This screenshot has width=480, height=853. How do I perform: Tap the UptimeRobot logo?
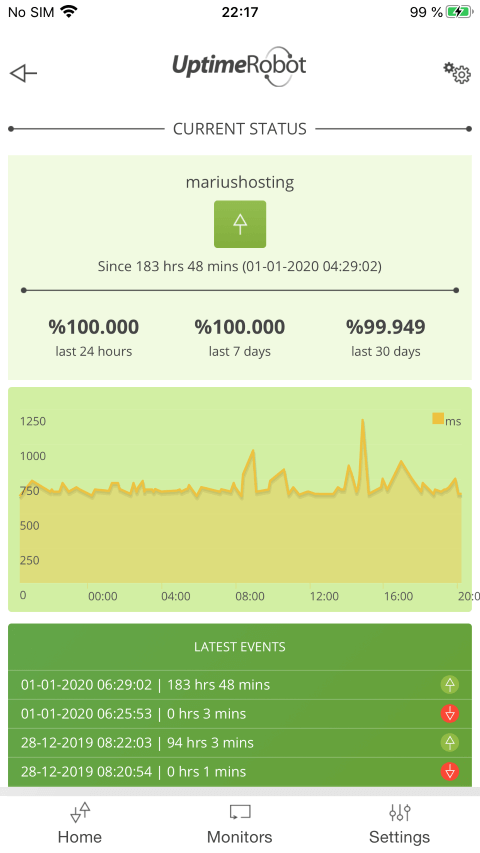pyautogui.click(x=239, y=67)
